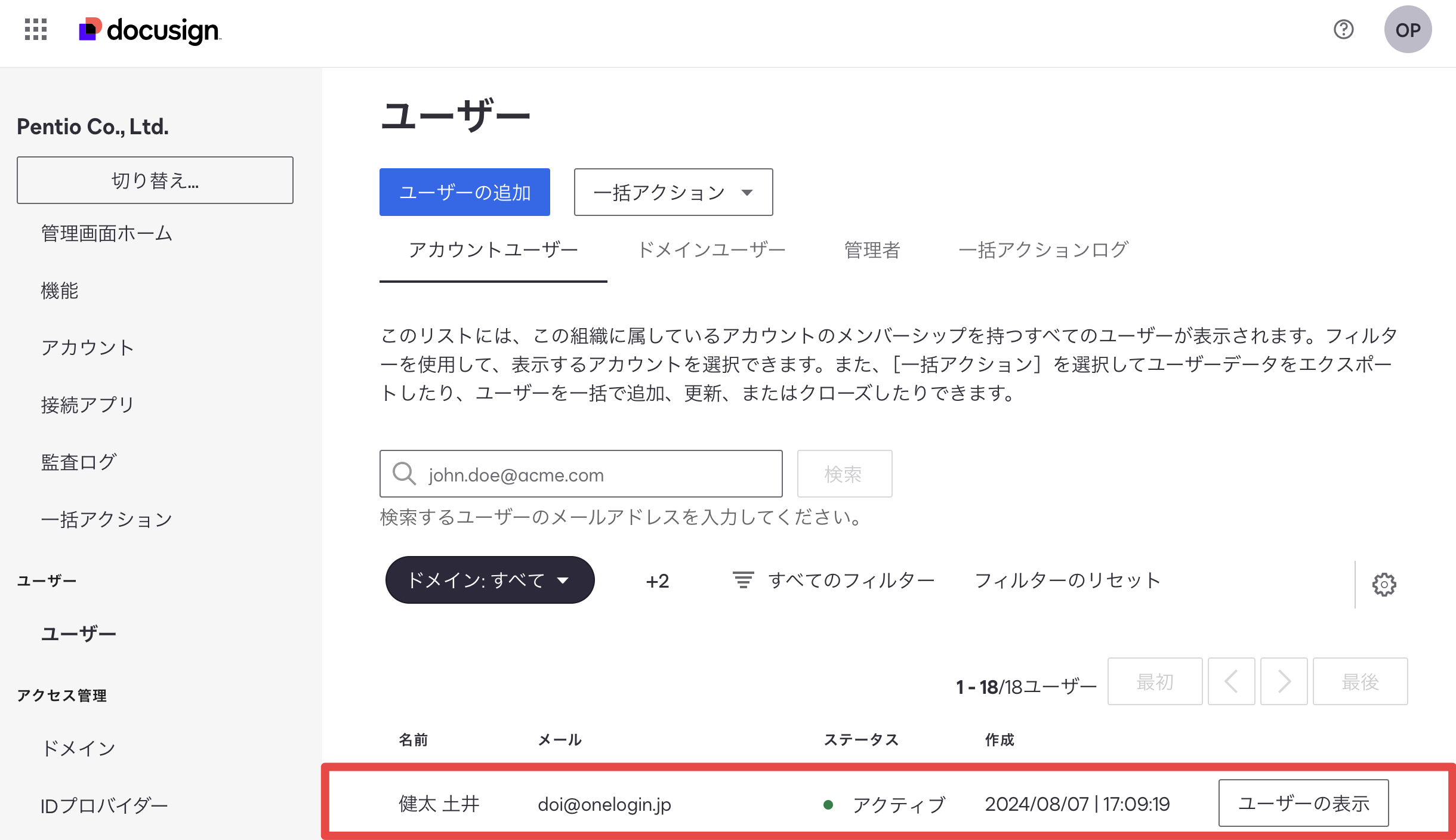Expand the 一括アクション dropdown
Image resolution: width=1456 pixels, height=840 pixels.
click(x=674, y=192)
